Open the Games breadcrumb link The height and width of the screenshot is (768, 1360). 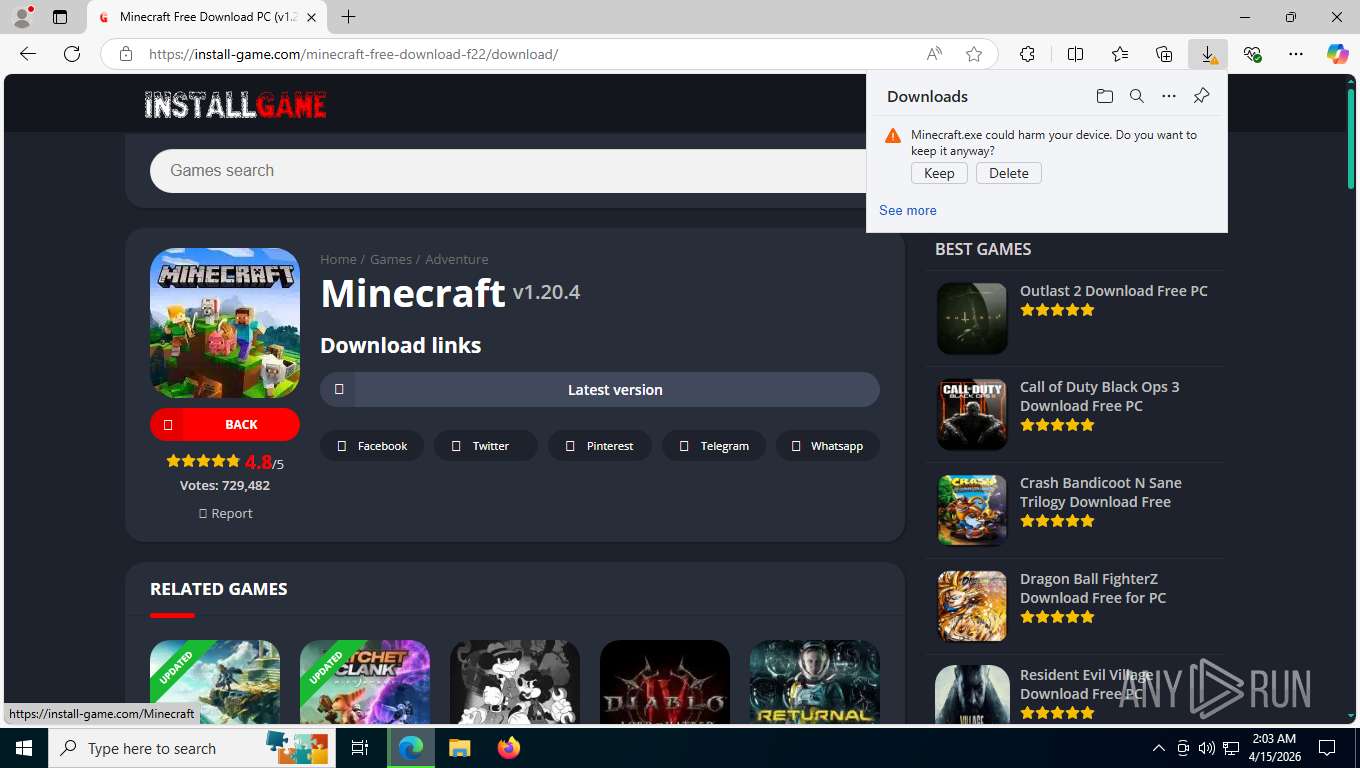click(391, 259)
